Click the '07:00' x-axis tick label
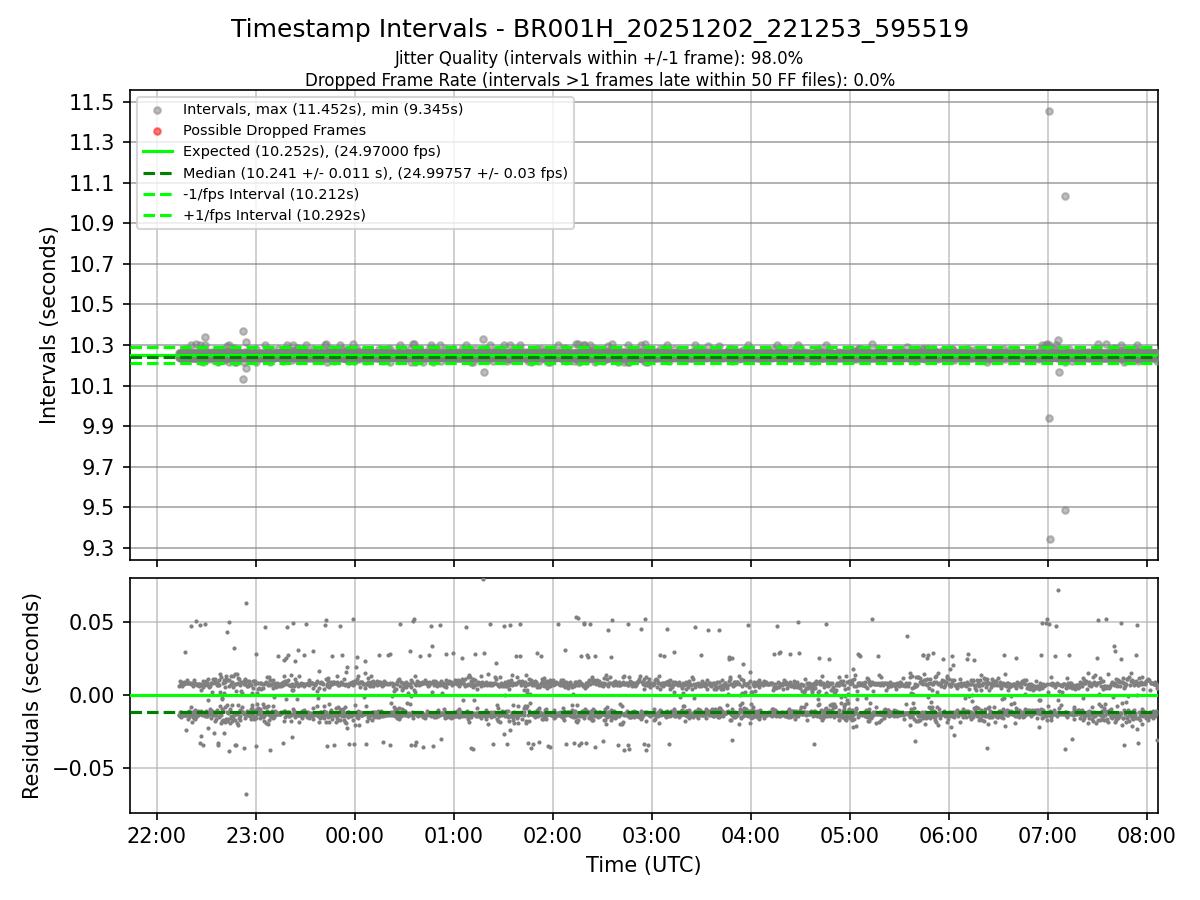The height and width of the screenshot is (900, 1200). [1047, 835]
